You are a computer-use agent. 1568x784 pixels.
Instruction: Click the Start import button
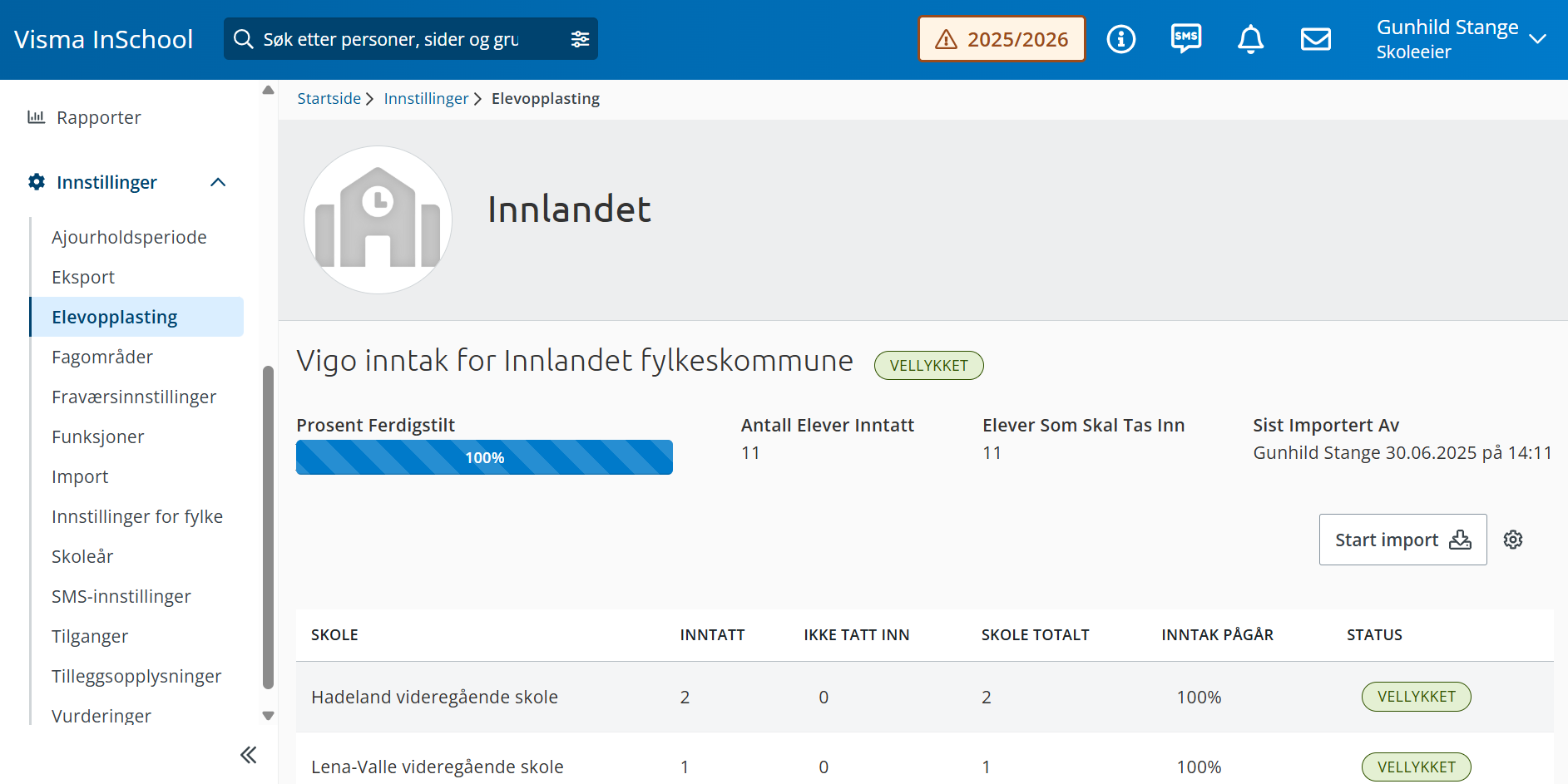1402,540
